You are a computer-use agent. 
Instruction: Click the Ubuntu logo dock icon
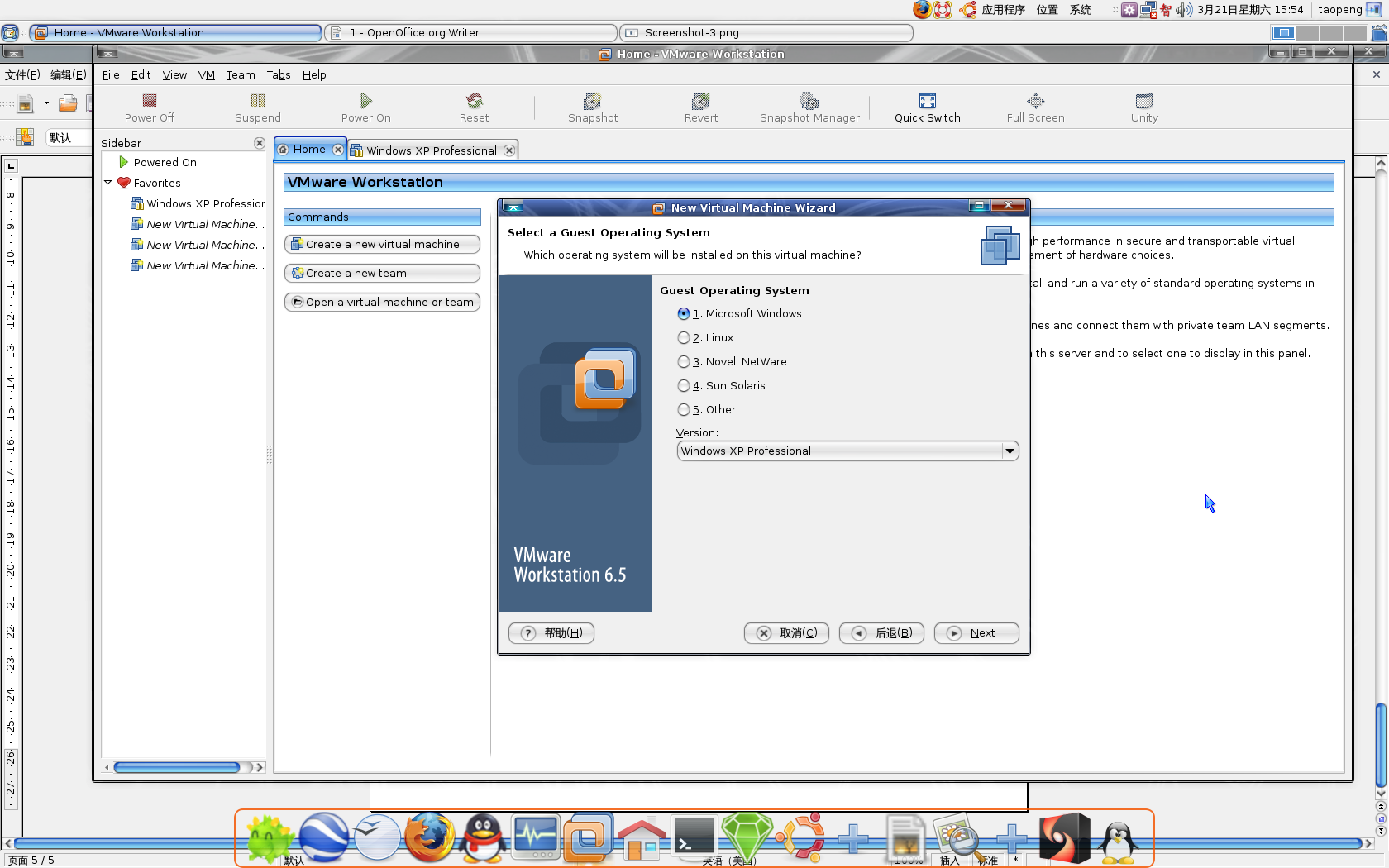pyautogui.click(x=800, y=837)
